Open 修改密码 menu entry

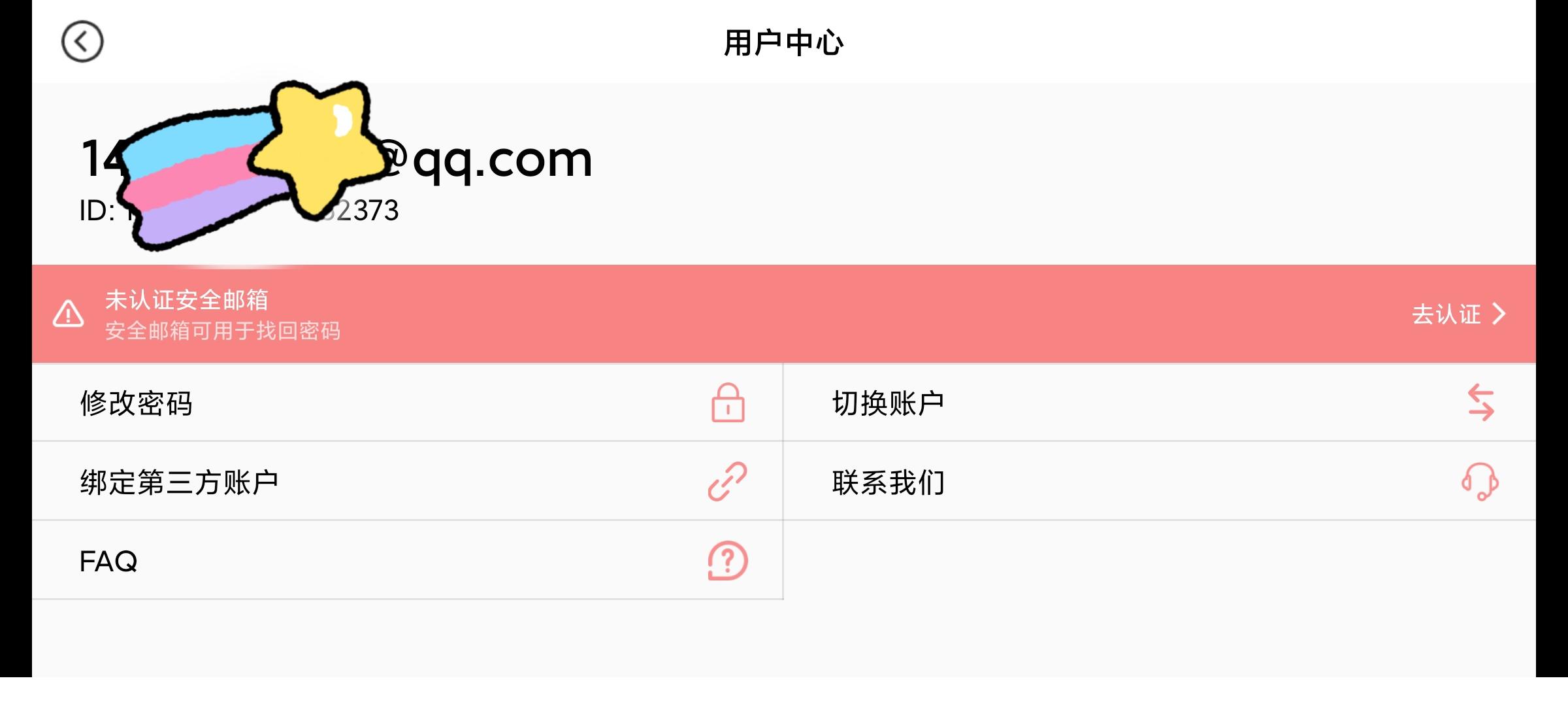pyautogui.click(x=407, y=403)
